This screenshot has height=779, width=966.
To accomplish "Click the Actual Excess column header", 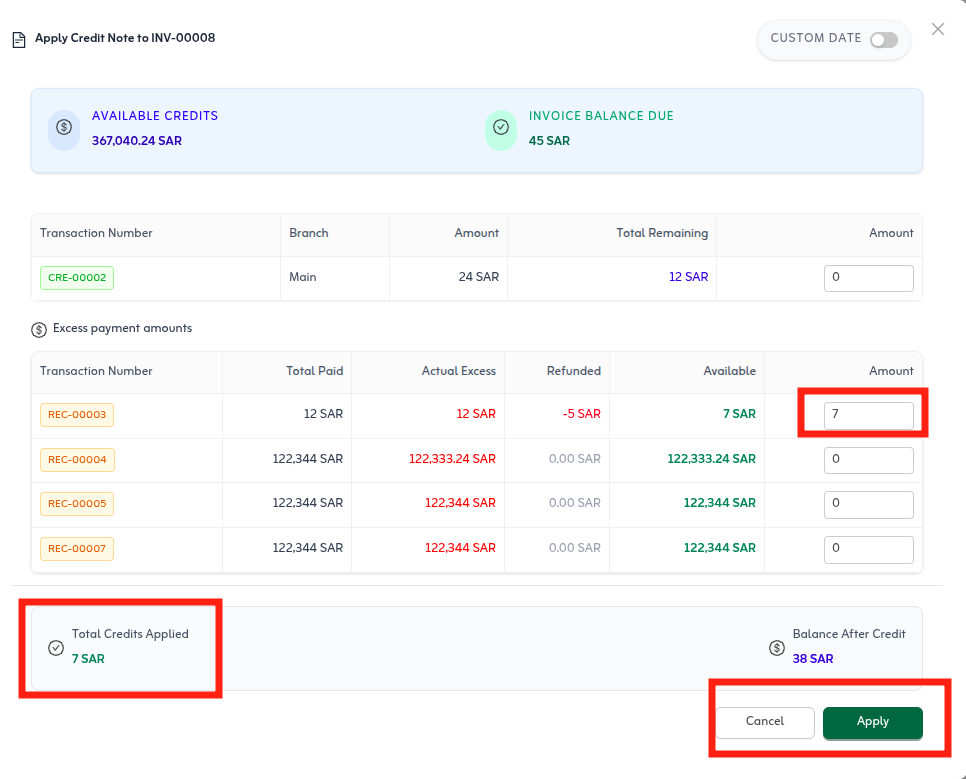I will pos(458,371).
